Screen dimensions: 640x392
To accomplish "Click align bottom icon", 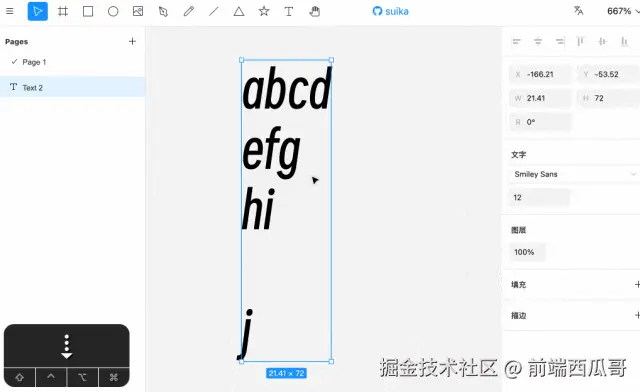I will coord(624,41).
